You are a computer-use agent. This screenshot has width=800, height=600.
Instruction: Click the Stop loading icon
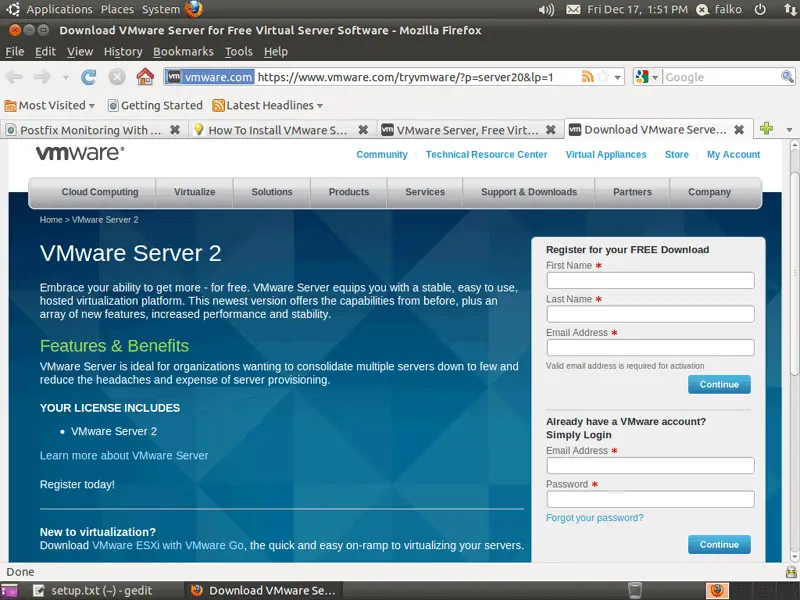click(117, 77)
